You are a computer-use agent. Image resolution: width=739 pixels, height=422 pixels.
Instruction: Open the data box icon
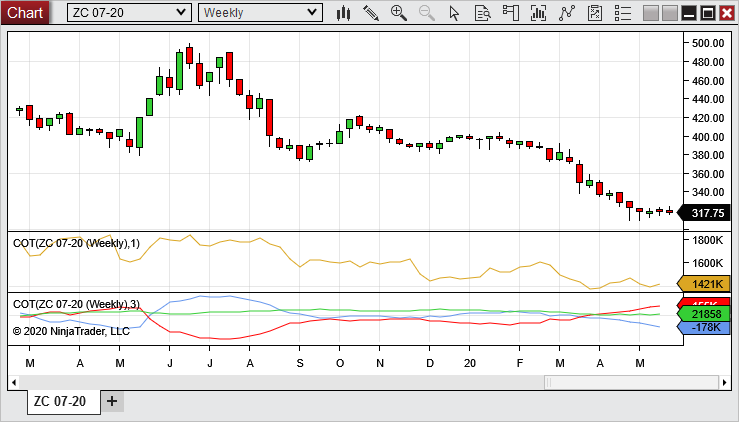[482, 13]
